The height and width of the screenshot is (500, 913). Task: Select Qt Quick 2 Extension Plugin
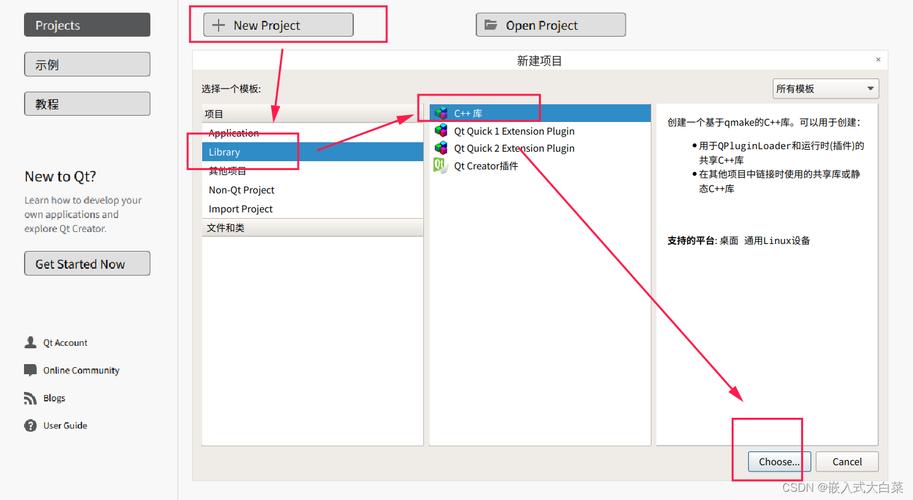540,148
